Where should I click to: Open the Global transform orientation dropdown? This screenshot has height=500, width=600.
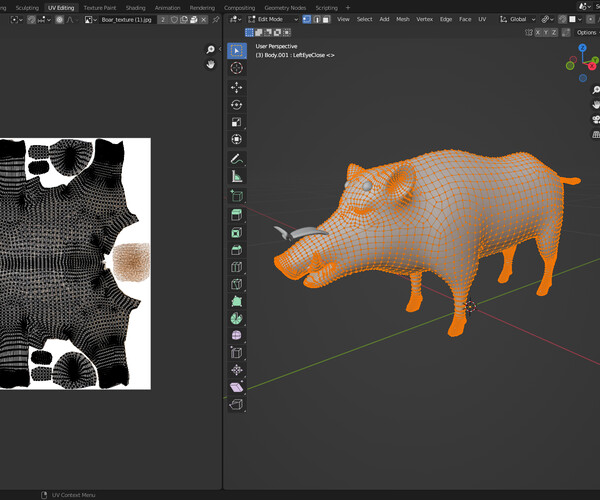click(x=518, y=19)
